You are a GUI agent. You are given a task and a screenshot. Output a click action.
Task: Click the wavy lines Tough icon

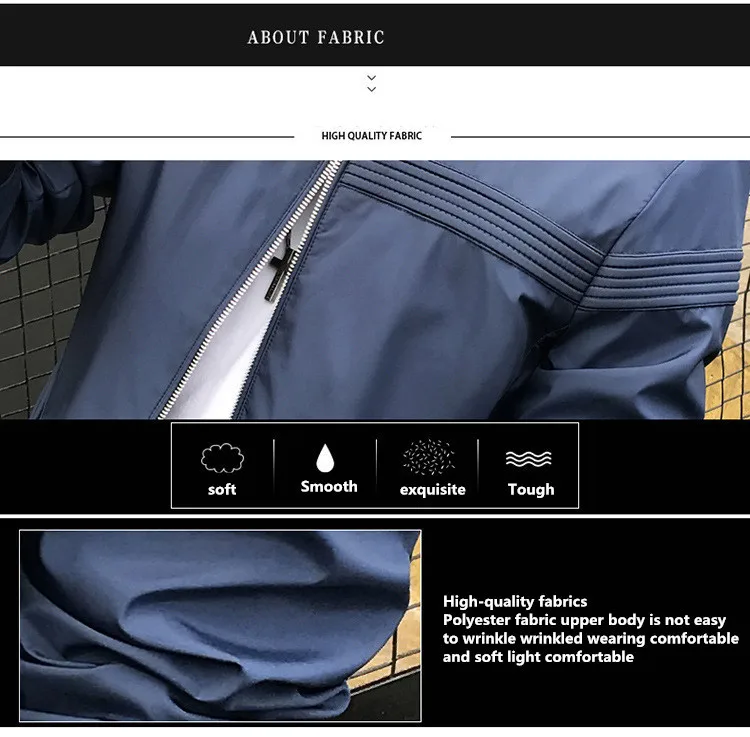tap(529, 459)
